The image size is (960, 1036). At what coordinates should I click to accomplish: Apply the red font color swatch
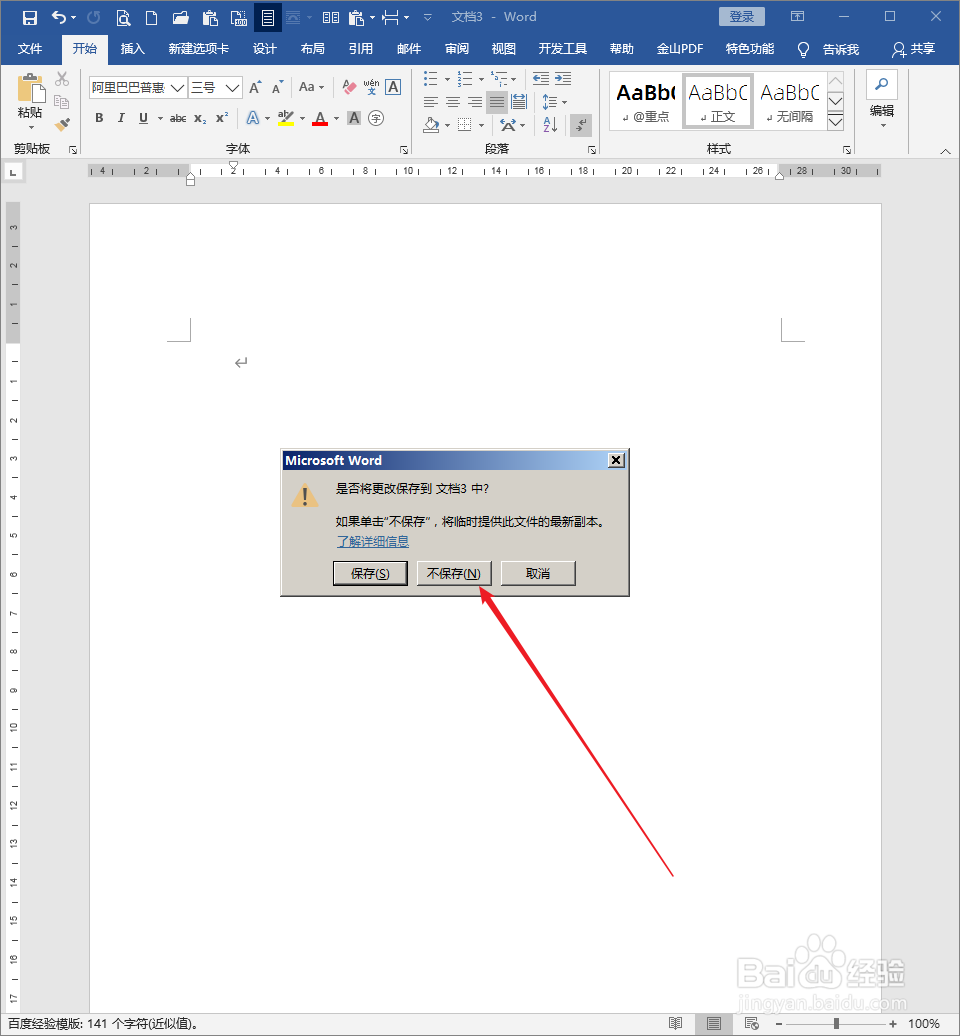click(320, 119)
